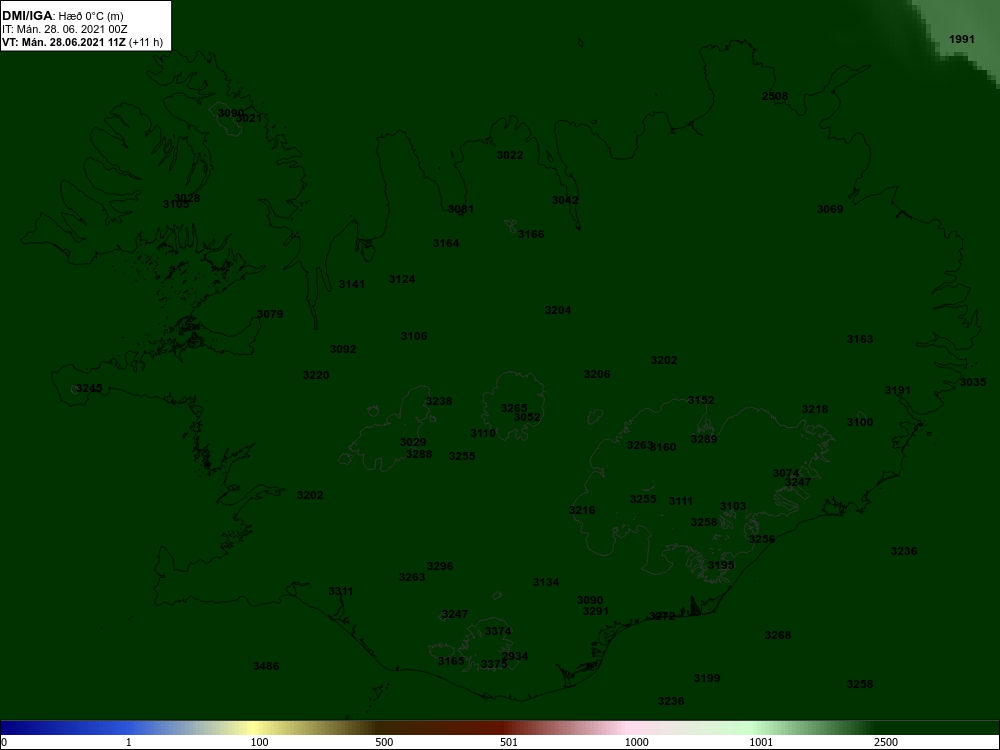Image resolution: width=1000 pixels, height=750 pixels.
Task: Select the 2934 value label
Action: (515, 656)
